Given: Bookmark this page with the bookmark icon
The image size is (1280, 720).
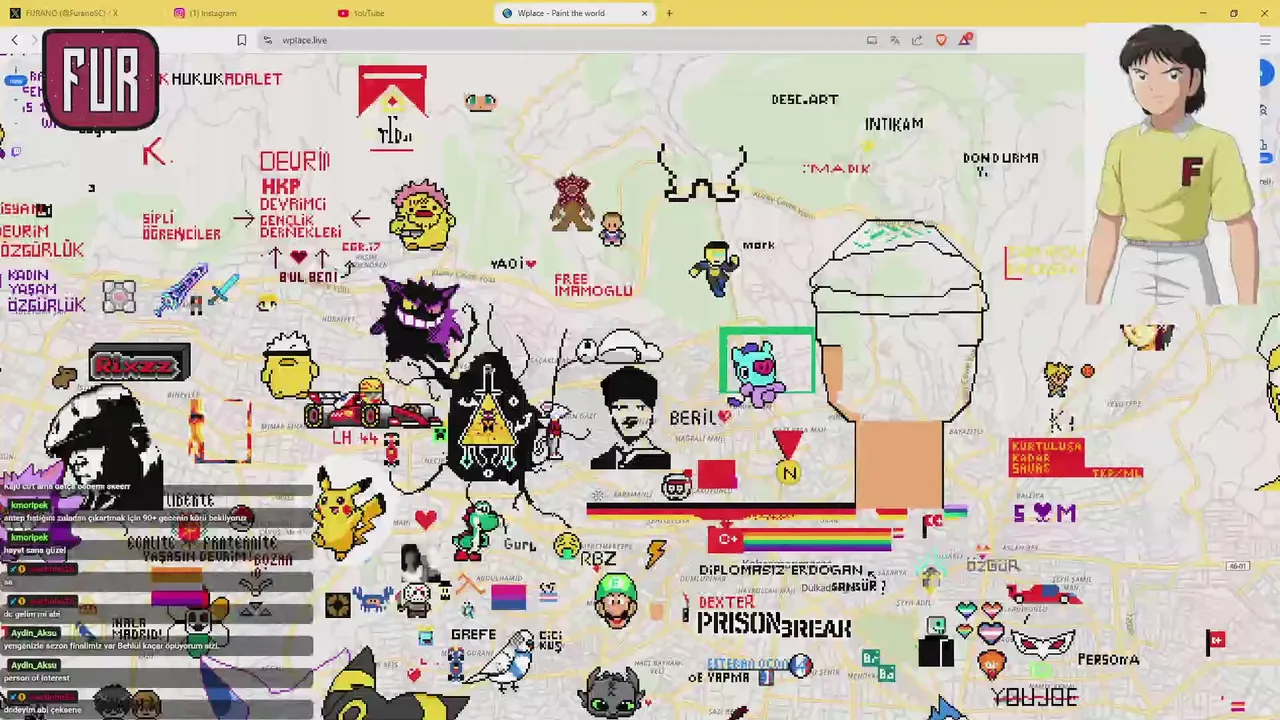Looking at the screenshot, I should tap(241, 40).
